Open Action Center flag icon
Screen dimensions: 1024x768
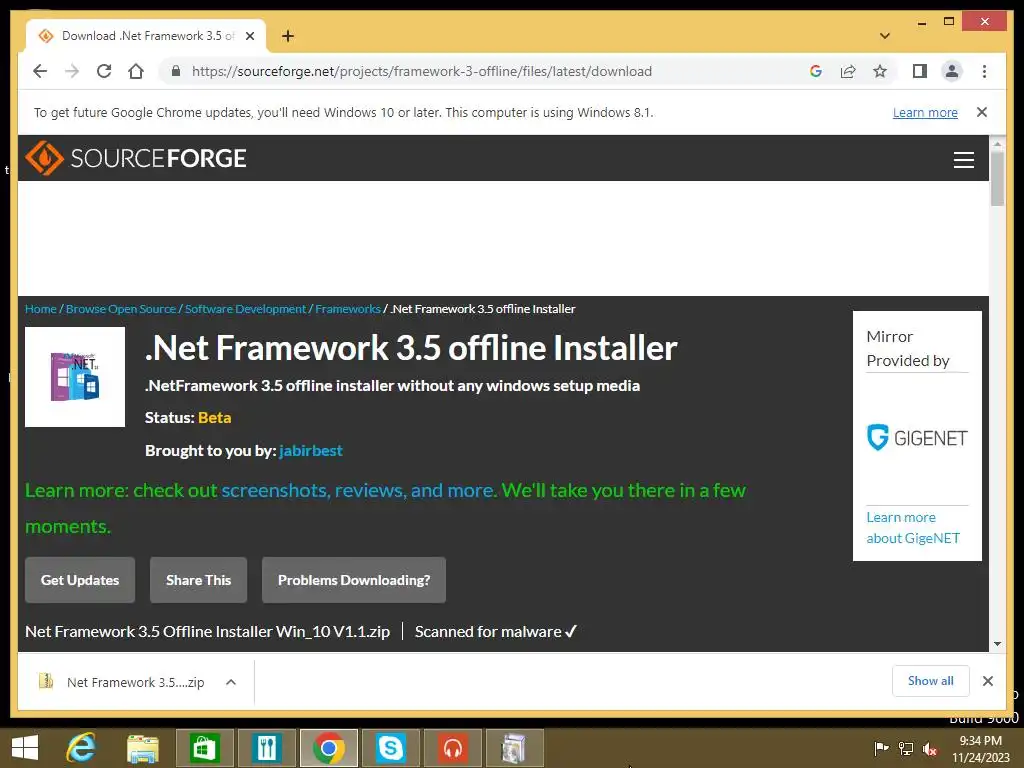(881, 748)
